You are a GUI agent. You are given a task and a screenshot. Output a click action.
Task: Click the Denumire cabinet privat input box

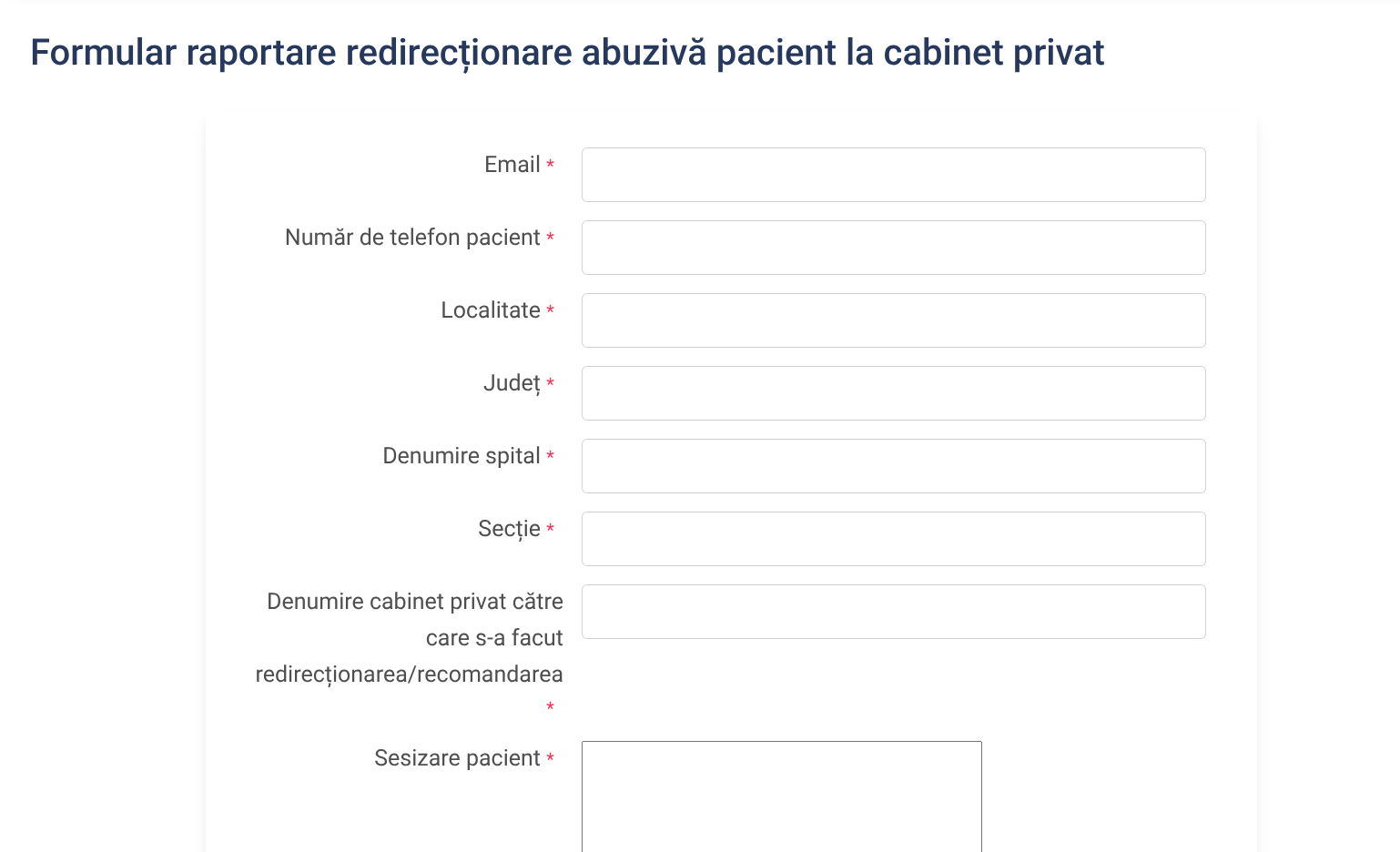(x=893, y=612)
